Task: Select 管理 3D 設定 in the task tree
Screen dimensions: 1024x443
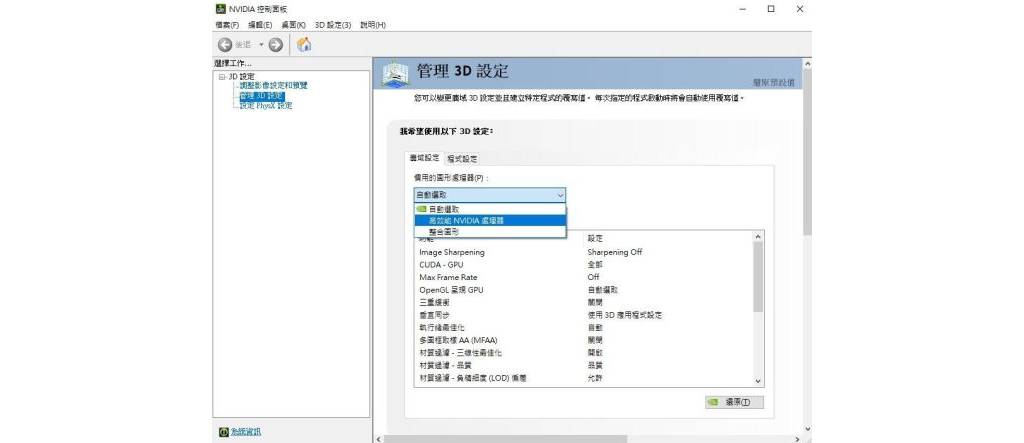Action: [261, 96]
